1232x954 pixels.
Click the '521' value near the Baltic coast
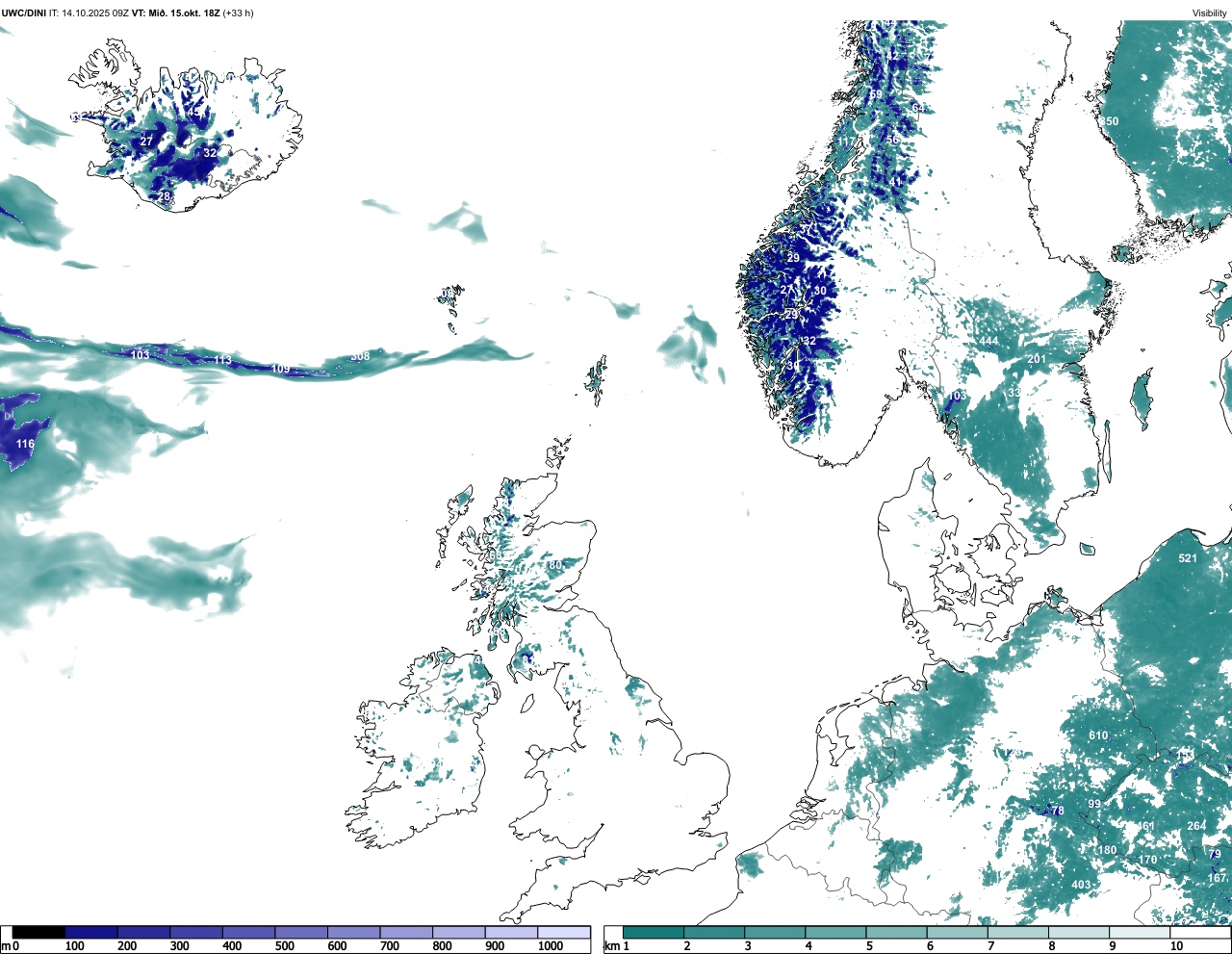coord(1188,558)
